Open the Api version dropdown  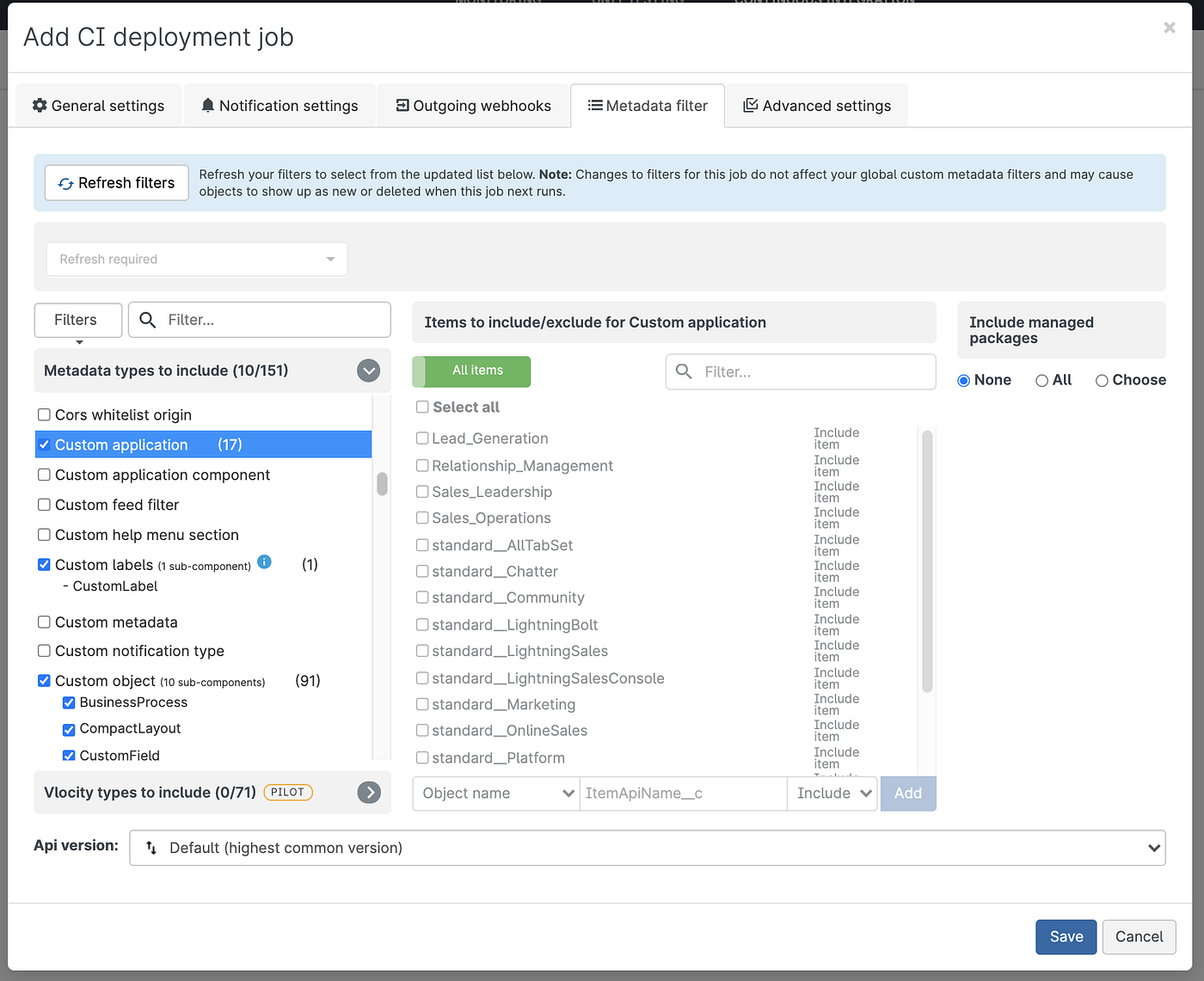tap(1154, 848)
